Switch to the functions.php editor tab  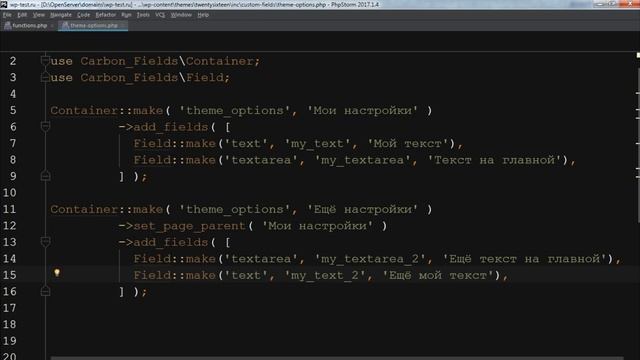pyautogui.click(x=29, y=25)
